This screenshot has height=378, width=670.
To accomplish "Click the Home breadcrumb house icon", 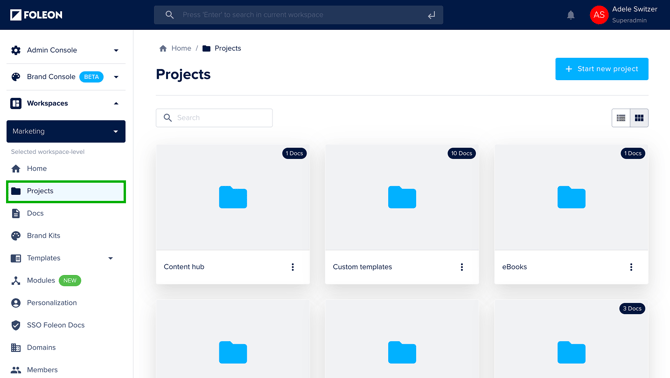I will pyautogui.click(x=163, y=48).
